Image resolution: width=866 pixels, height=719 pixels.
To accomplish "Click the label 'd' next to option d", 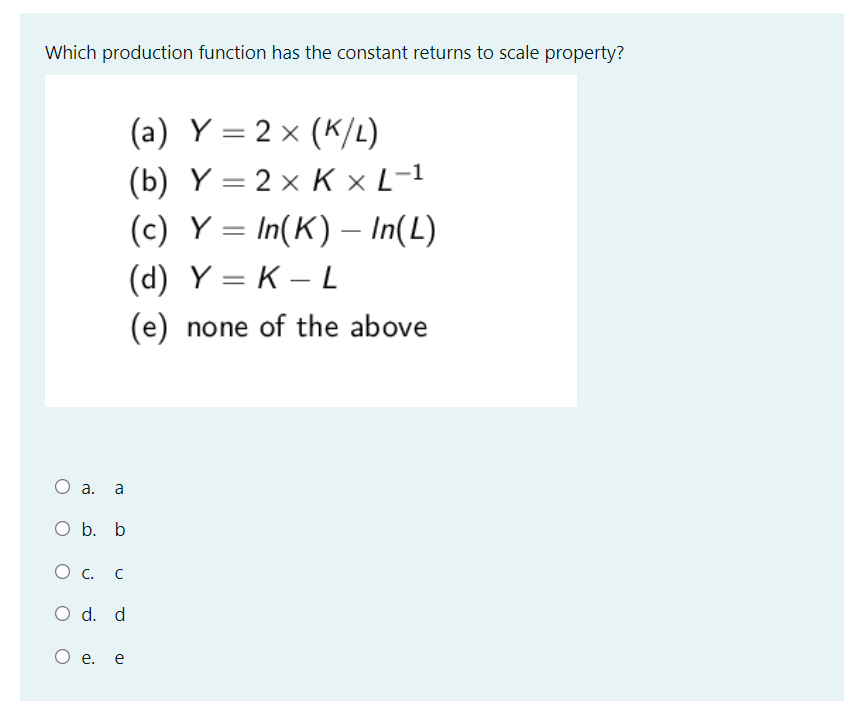I will click(x=120, y=615).
